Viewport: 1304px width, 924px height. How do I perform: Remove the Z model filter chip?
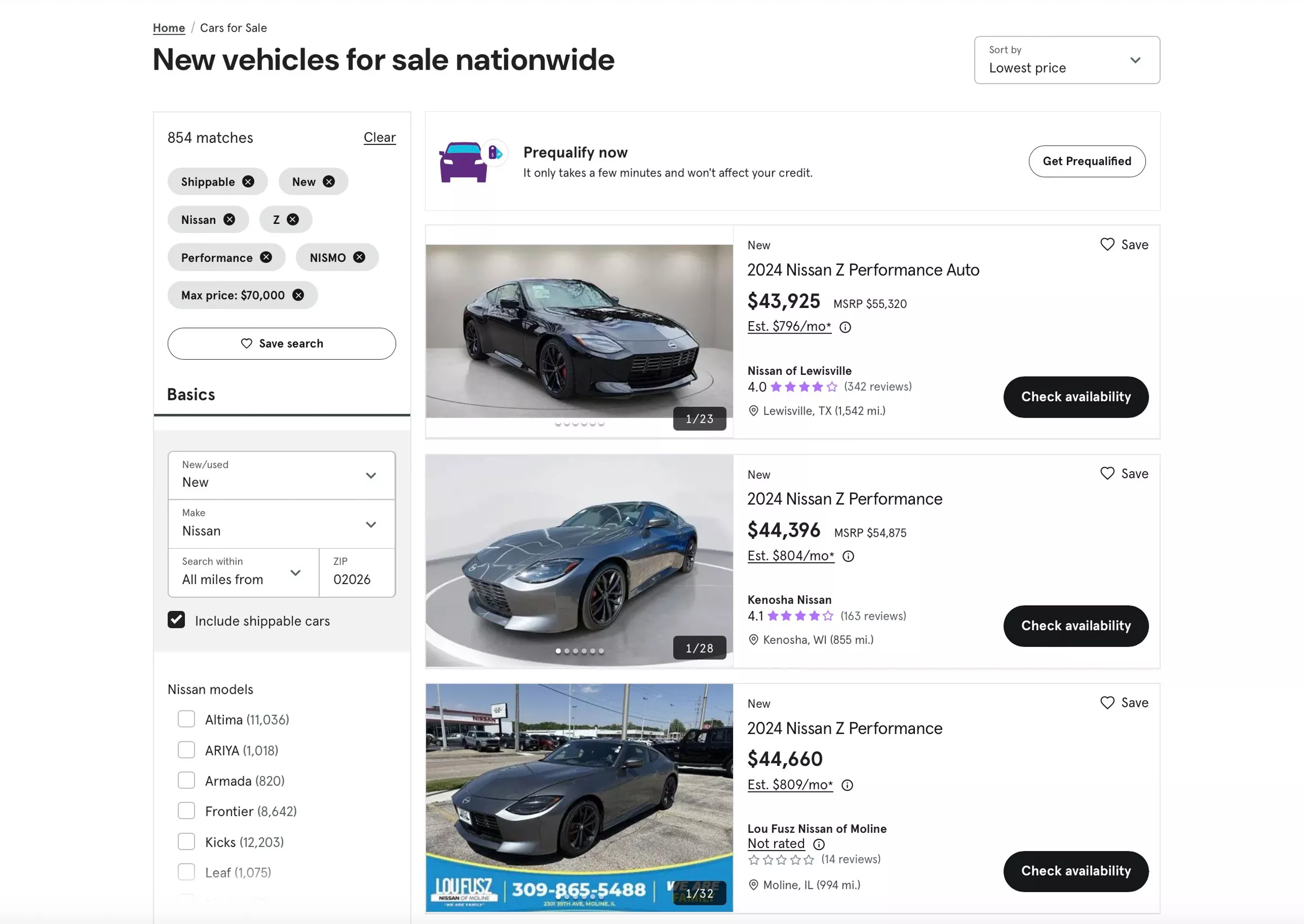pos(292,219)
